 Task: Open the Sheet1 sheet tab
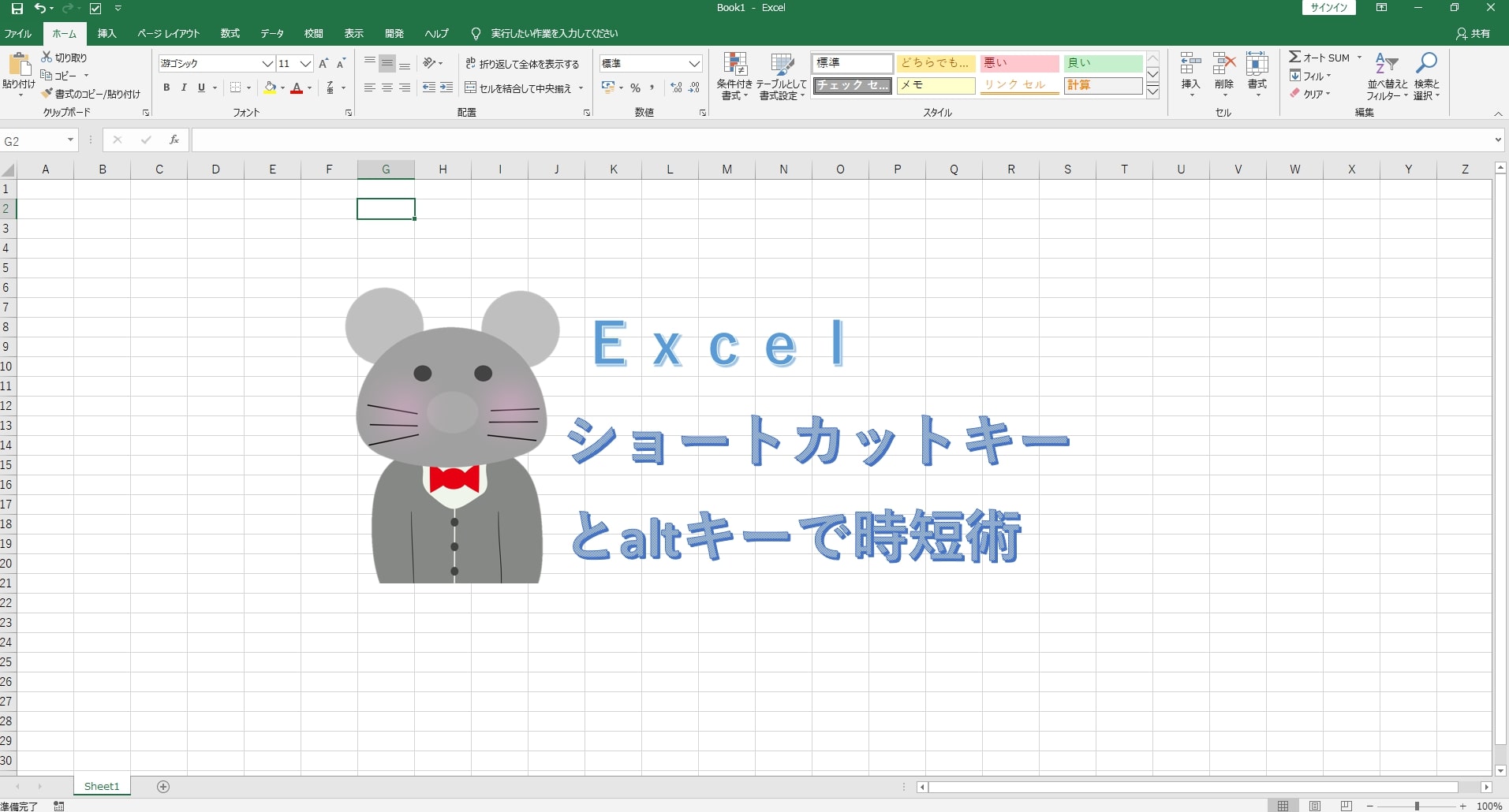coord(102,786)
